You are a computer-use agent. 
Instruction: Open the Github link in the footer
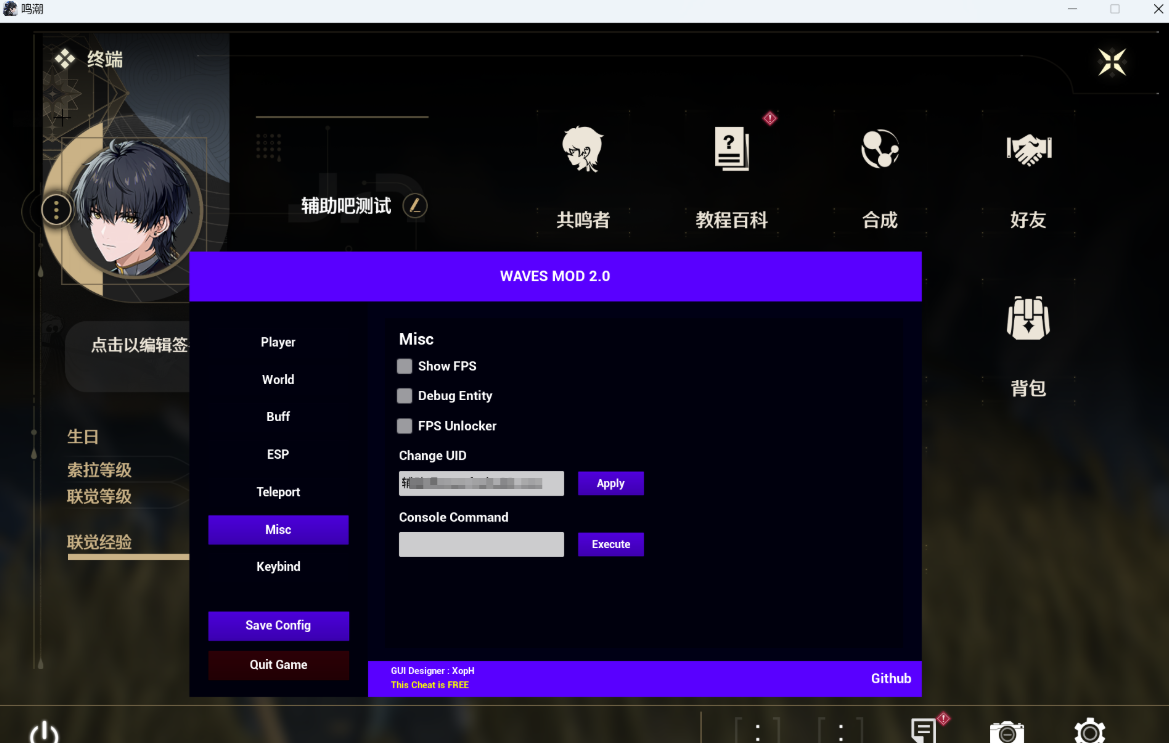coord(890,678)
